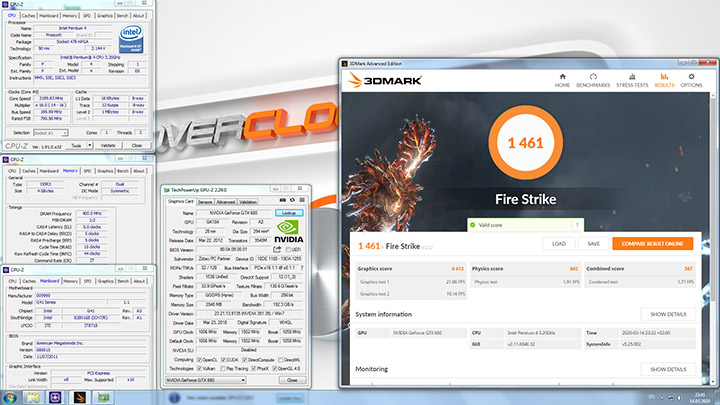Image resolution: width=720 pixels, height=405 pixels.
Task: Click the GPU-Z refresh icon
Action: 292,200
